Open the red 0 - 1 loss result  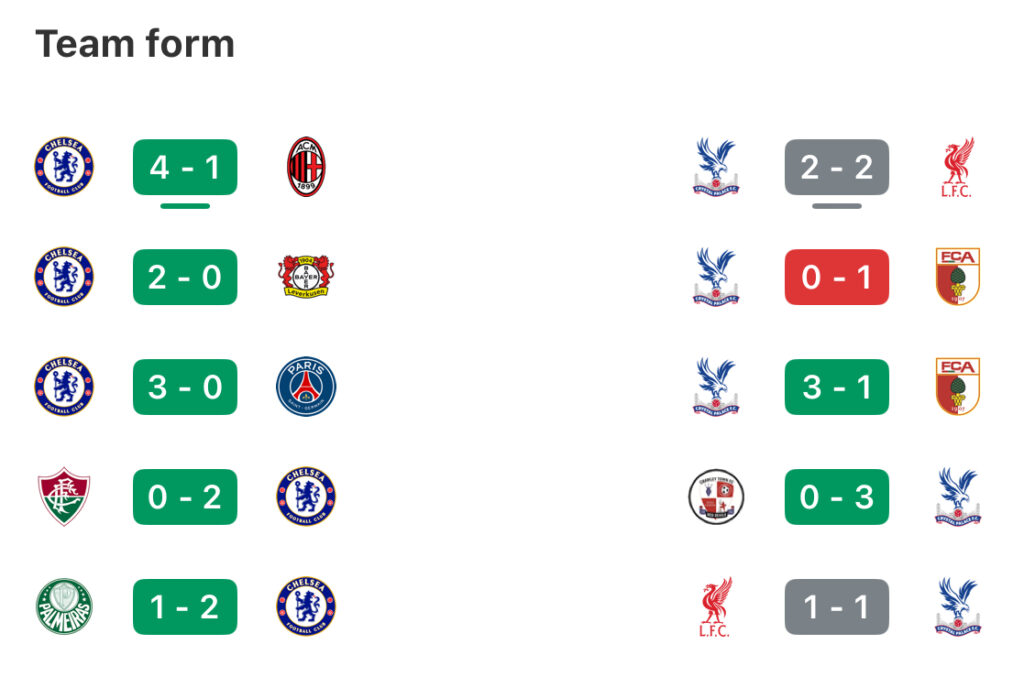[837, 277]
